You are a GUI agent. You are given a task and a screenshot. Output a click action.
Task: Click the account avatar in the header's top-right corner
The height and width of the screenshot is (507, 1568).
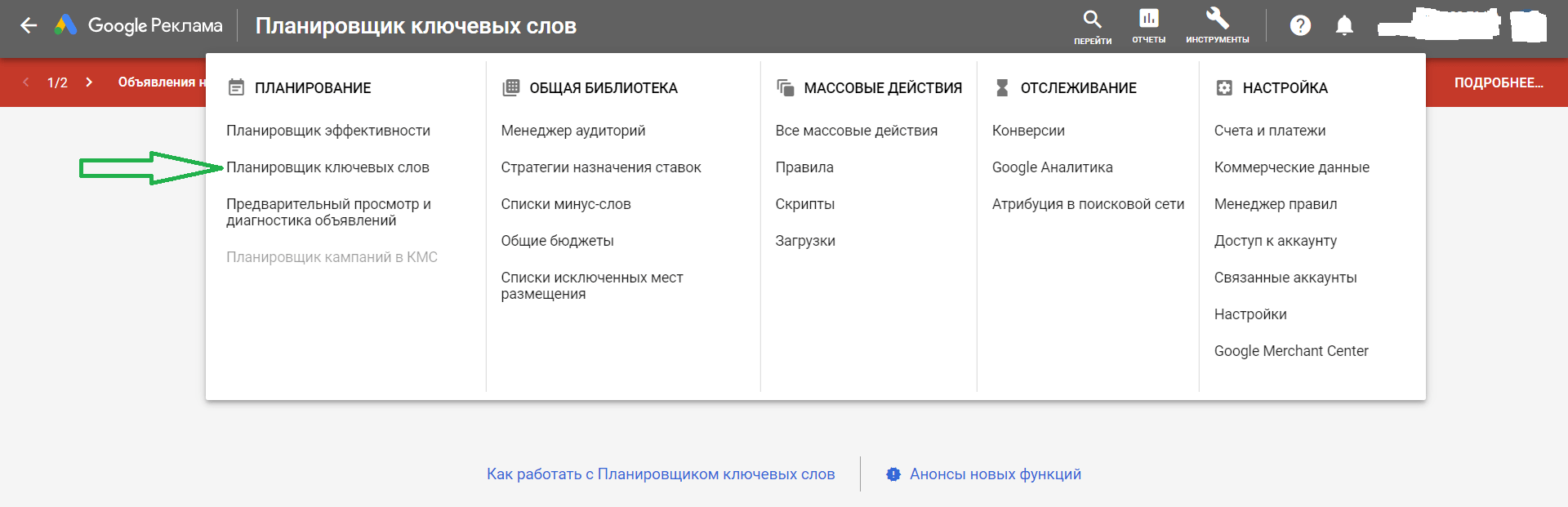1528,26
